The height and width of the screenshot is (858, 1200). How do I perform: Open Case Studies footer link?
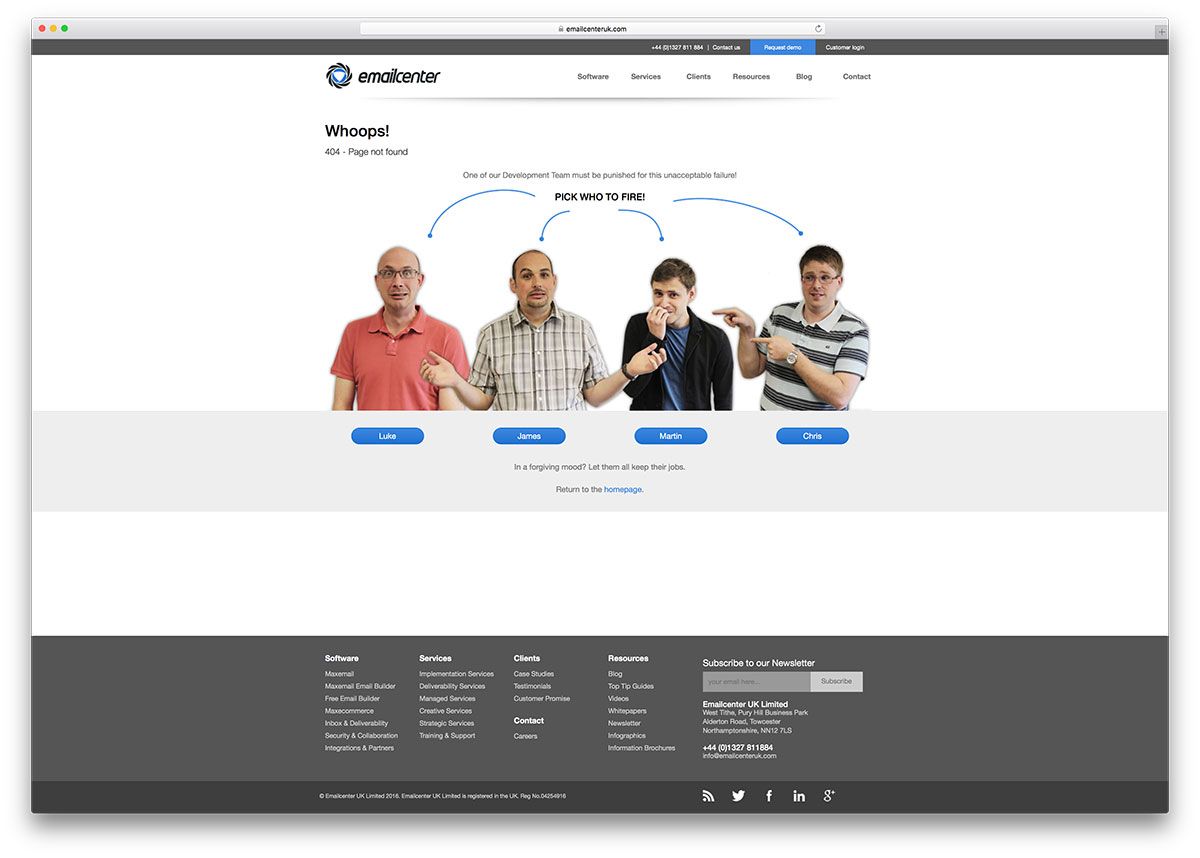[x=534, y=674]
